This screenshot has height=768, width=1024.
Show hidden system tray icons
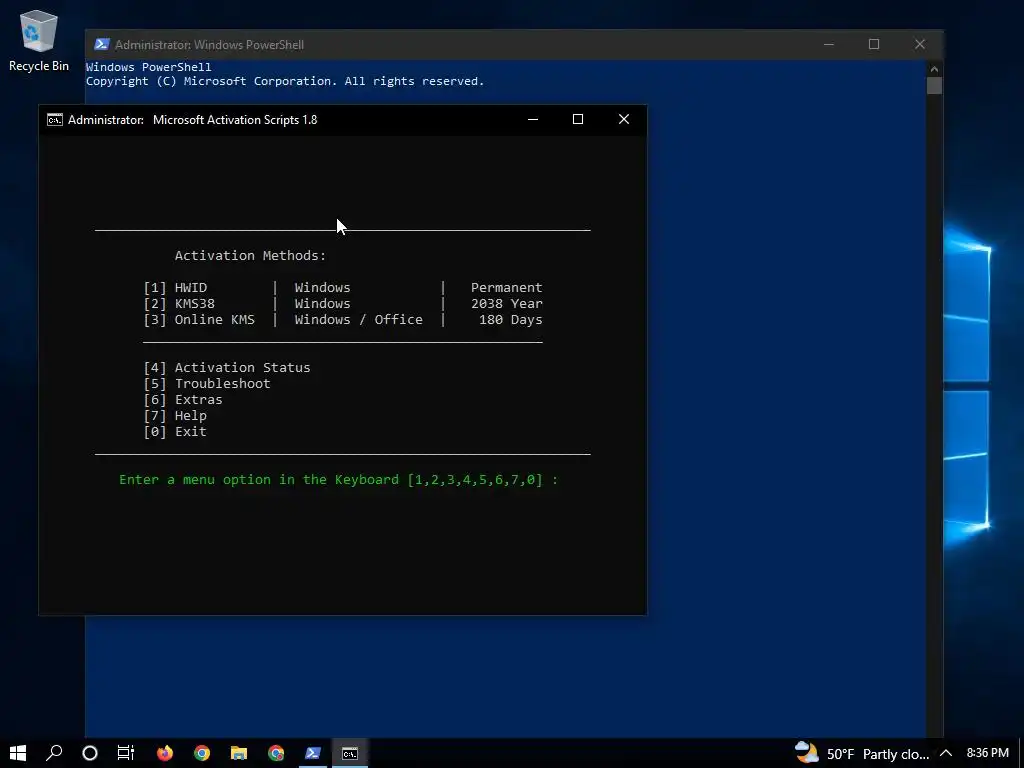[946, 754]
